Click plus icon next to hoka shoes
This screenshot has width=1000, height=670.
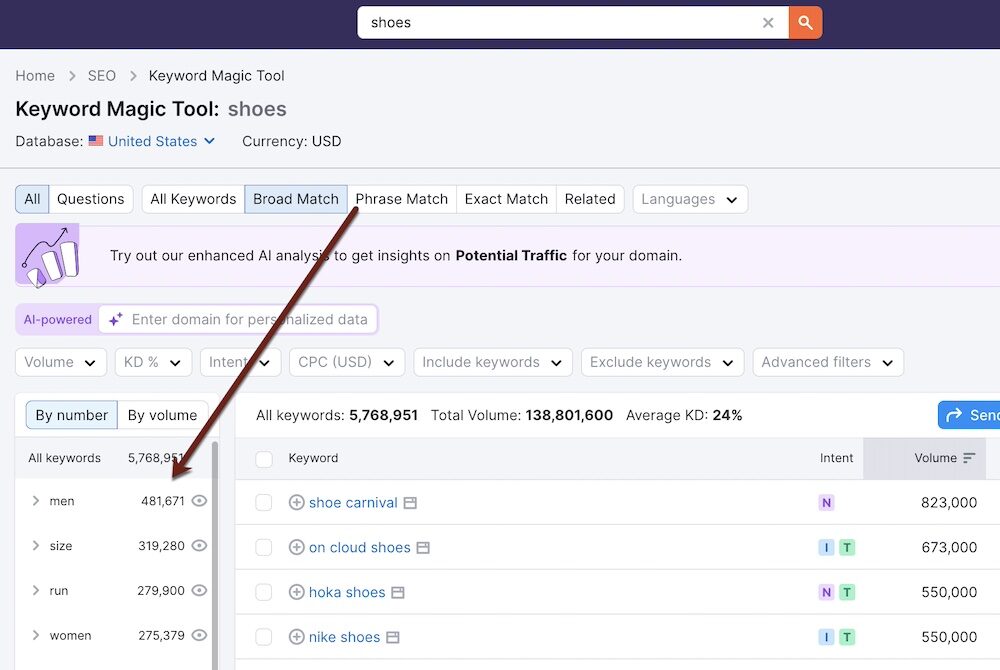tap(296, 592)
